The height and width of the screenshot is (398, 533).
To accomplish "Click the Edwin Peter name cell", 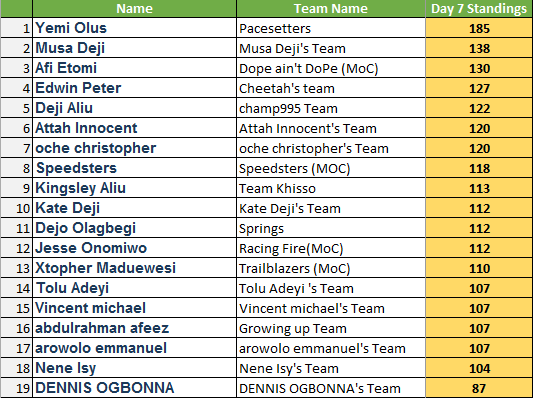I will [134, 88].
